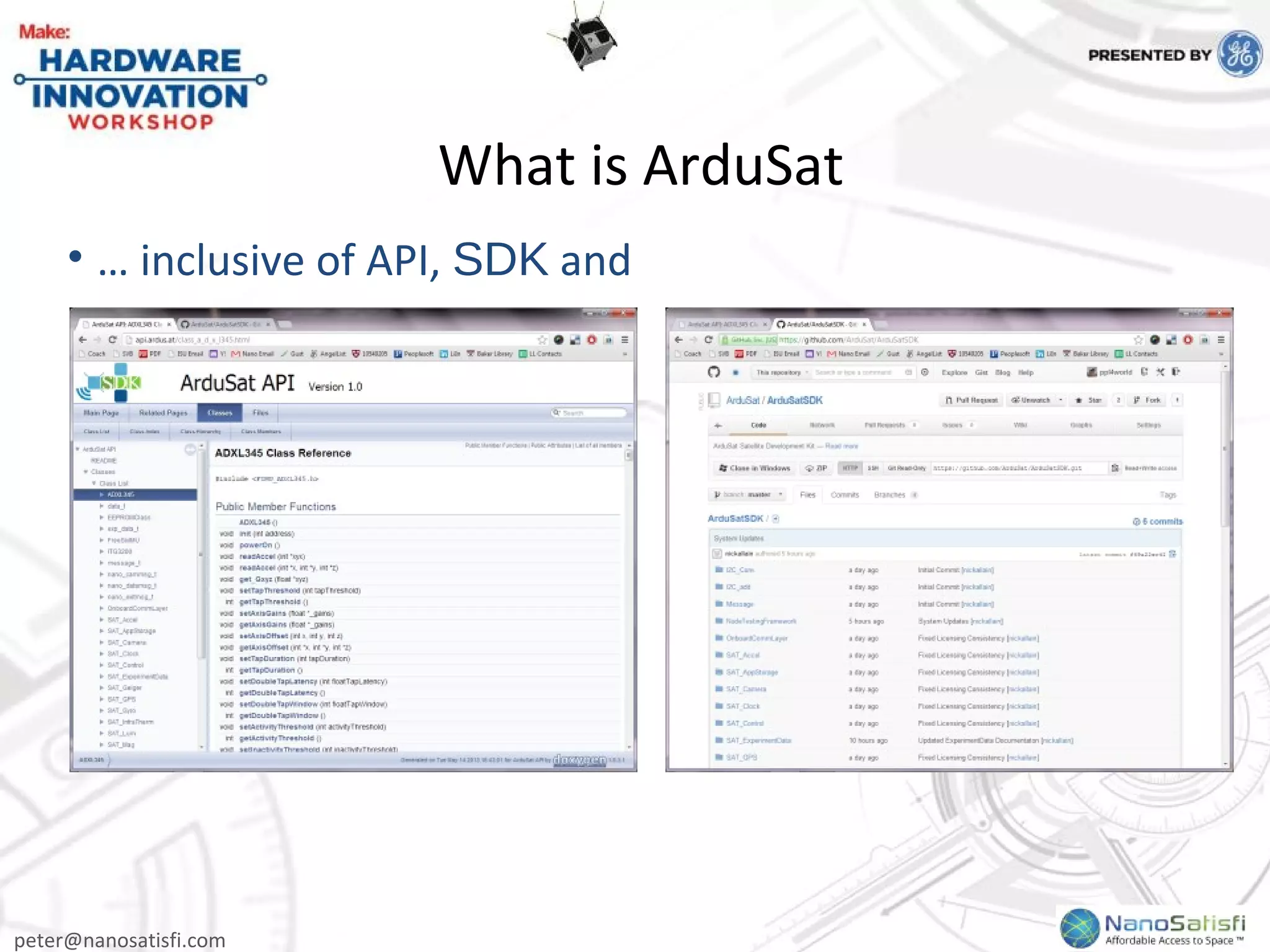Click the doxygen logo in left page footer
The width and height of the screenshot is (1270, 952).
[580, 759]
